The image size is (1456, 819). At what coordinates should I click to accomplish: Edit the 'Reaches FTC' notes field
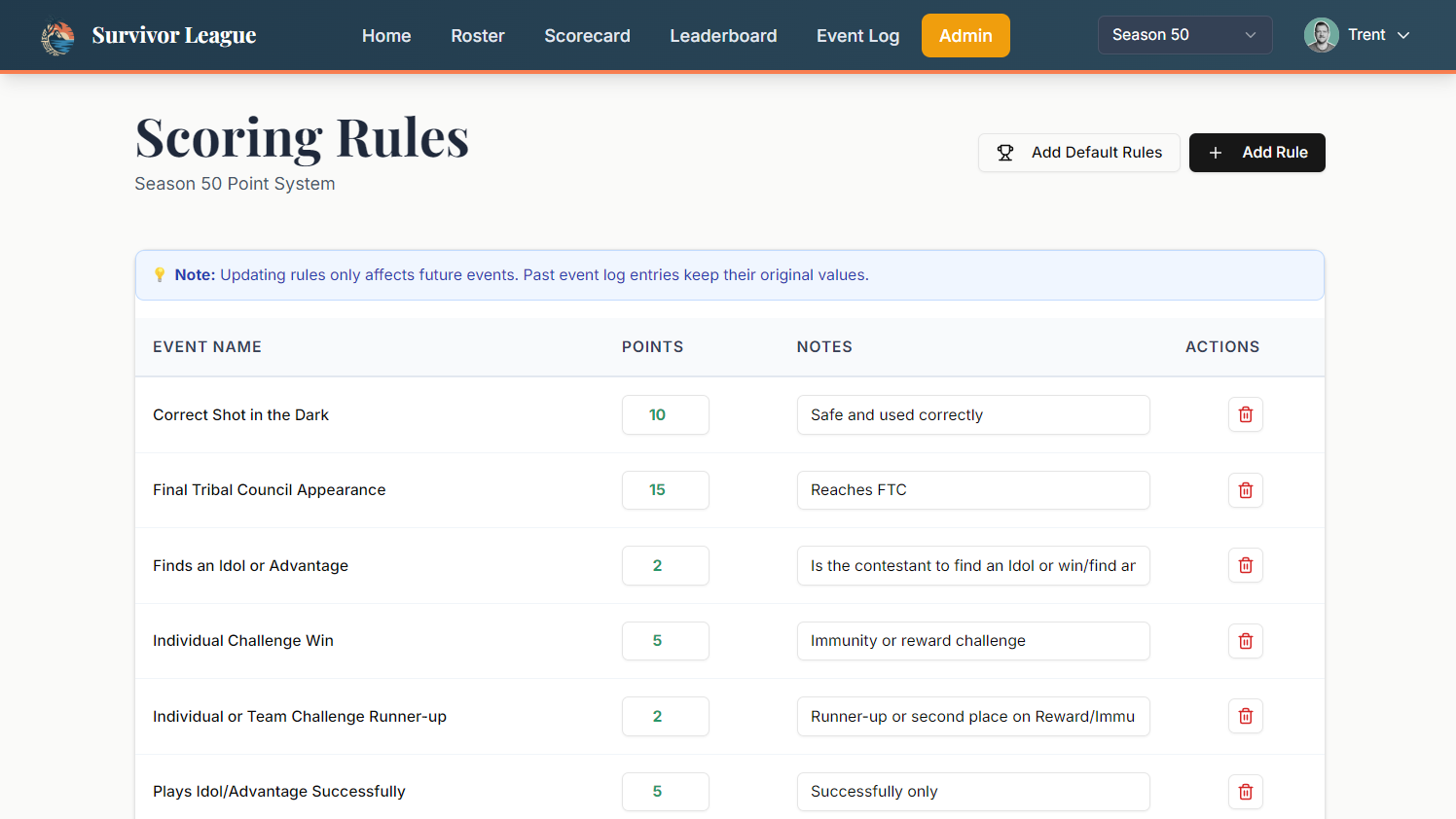973,490
